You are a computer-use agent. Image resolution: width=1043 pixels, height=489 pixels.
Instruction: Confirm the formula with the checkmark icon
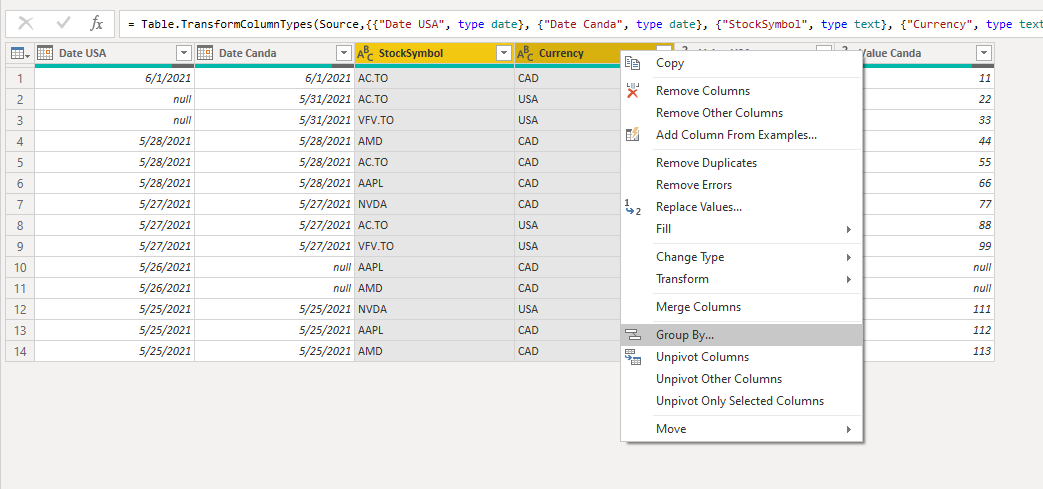(64, 24)
